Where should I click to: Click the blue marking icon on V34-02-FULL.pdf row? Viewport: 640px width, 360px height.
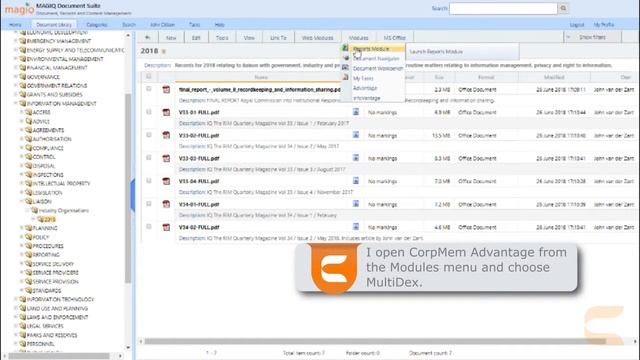pos(356,226)
